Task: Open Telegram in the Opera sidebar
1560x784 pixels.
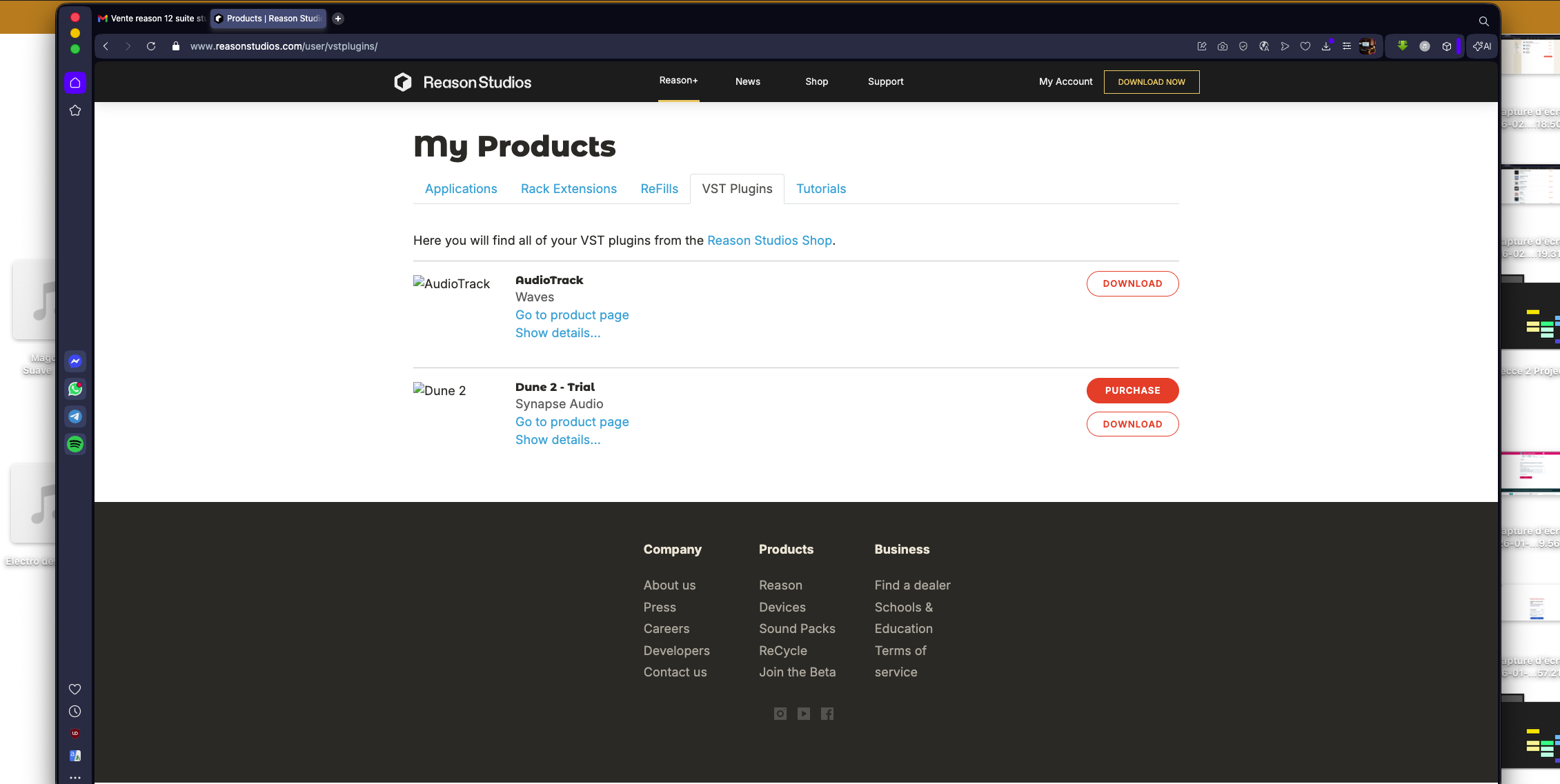Action: pos(75,416)
